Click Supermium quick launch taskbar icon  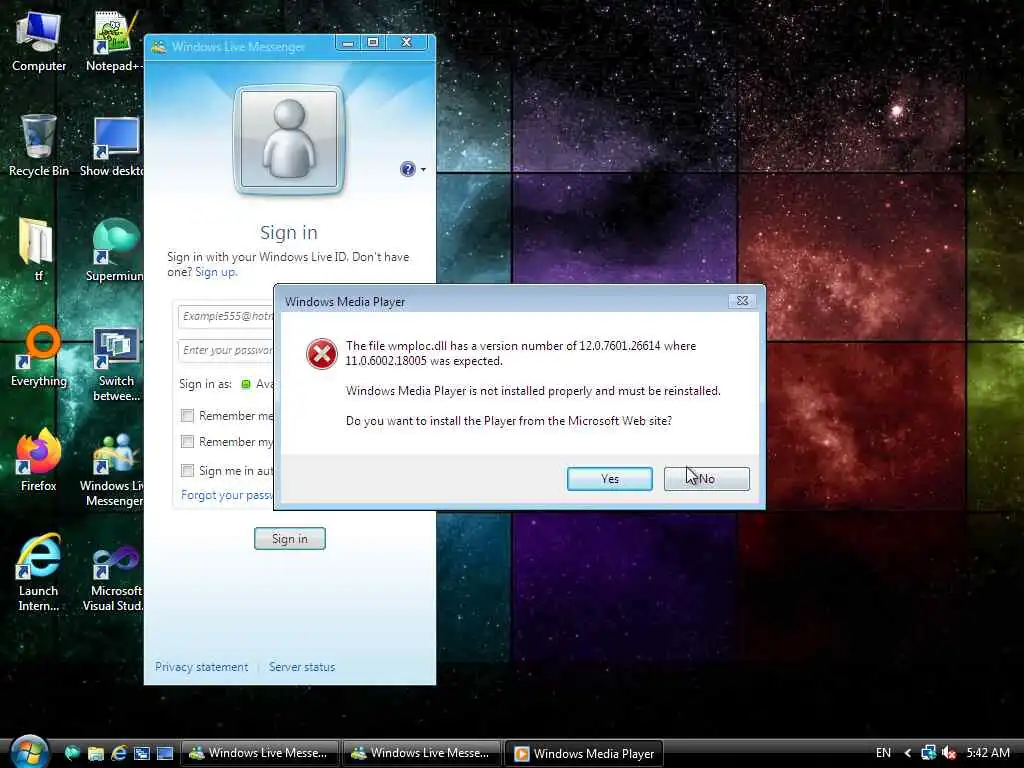click(x=72, y=753)
